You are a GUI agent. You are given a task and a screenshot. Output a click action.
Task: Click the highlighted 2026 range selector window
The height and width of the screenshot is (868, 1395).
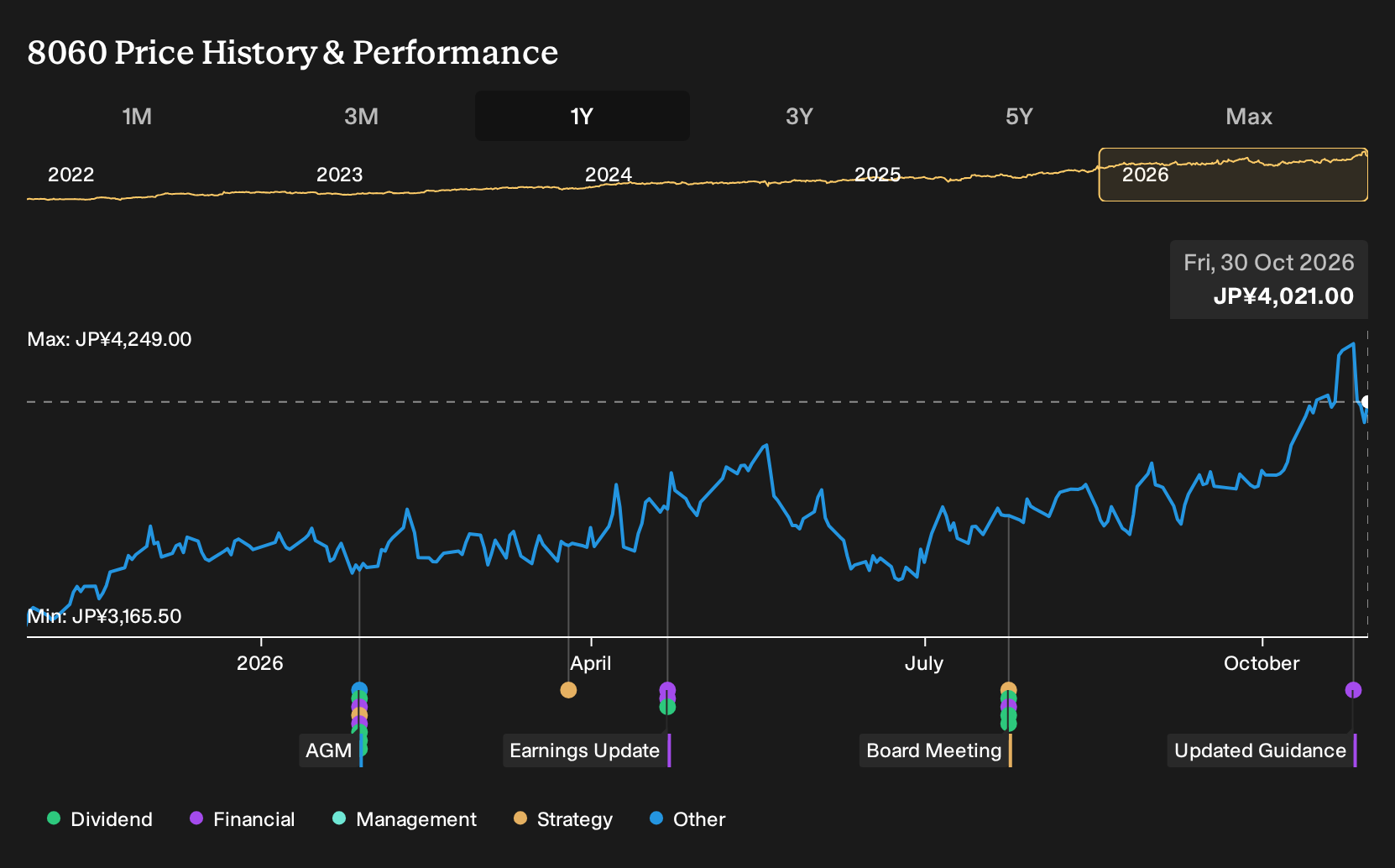tap(1233, 175)
